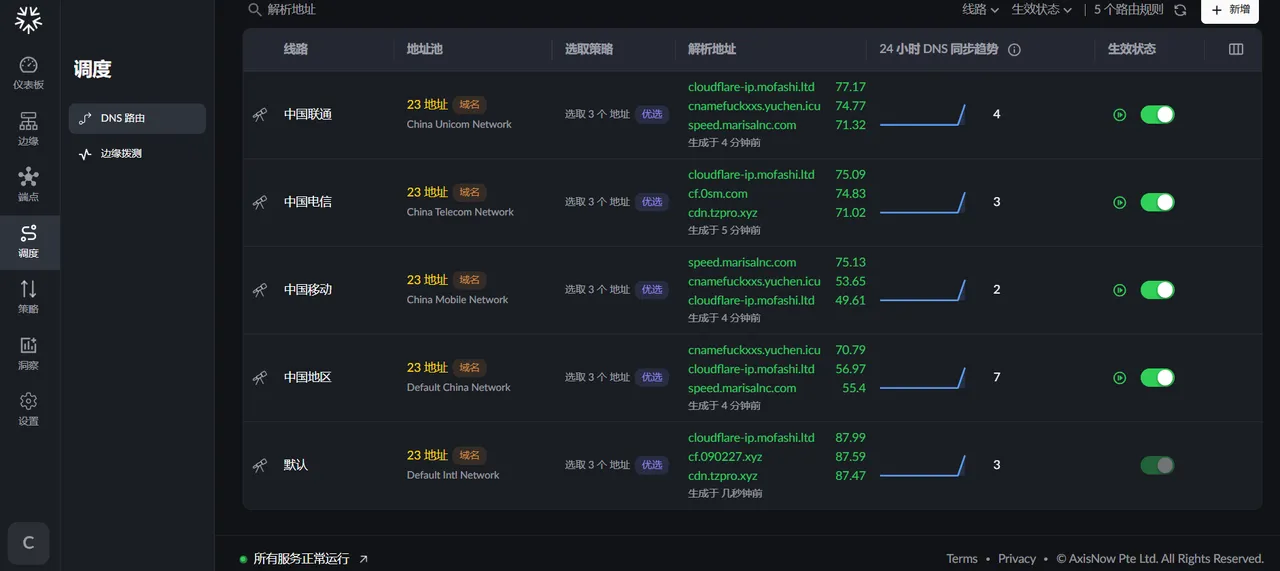Open the 设置 settings sidebar item
Image resolution: width=1280 pixels, height=571 pixels.
coord(29,410)
